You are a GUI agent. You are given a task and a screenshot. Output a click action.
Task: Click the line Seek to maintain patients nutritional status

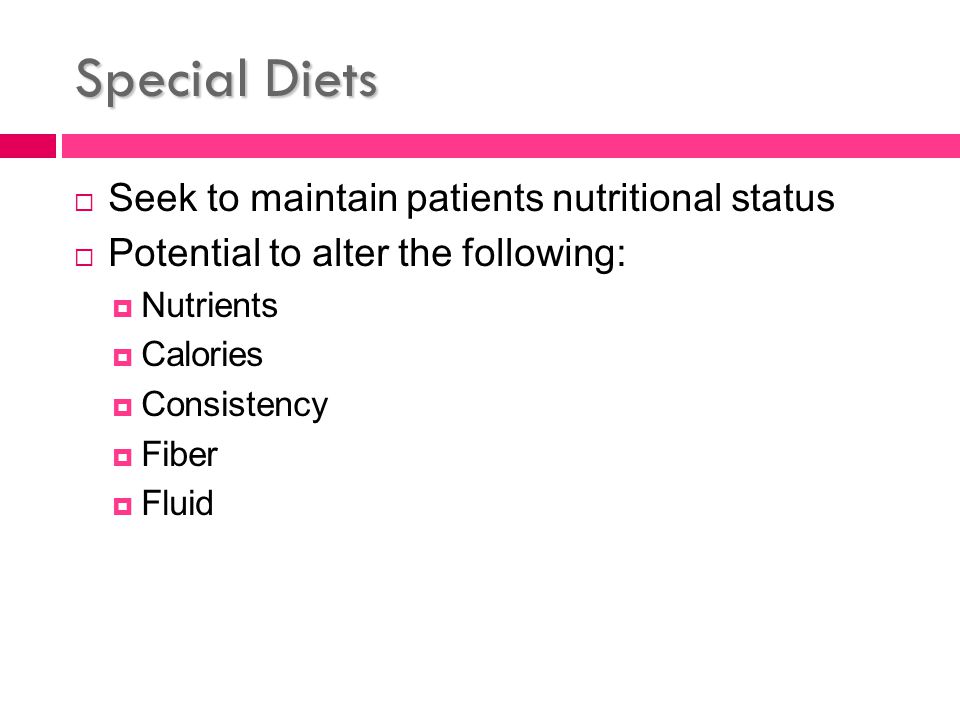coord(471,198)
